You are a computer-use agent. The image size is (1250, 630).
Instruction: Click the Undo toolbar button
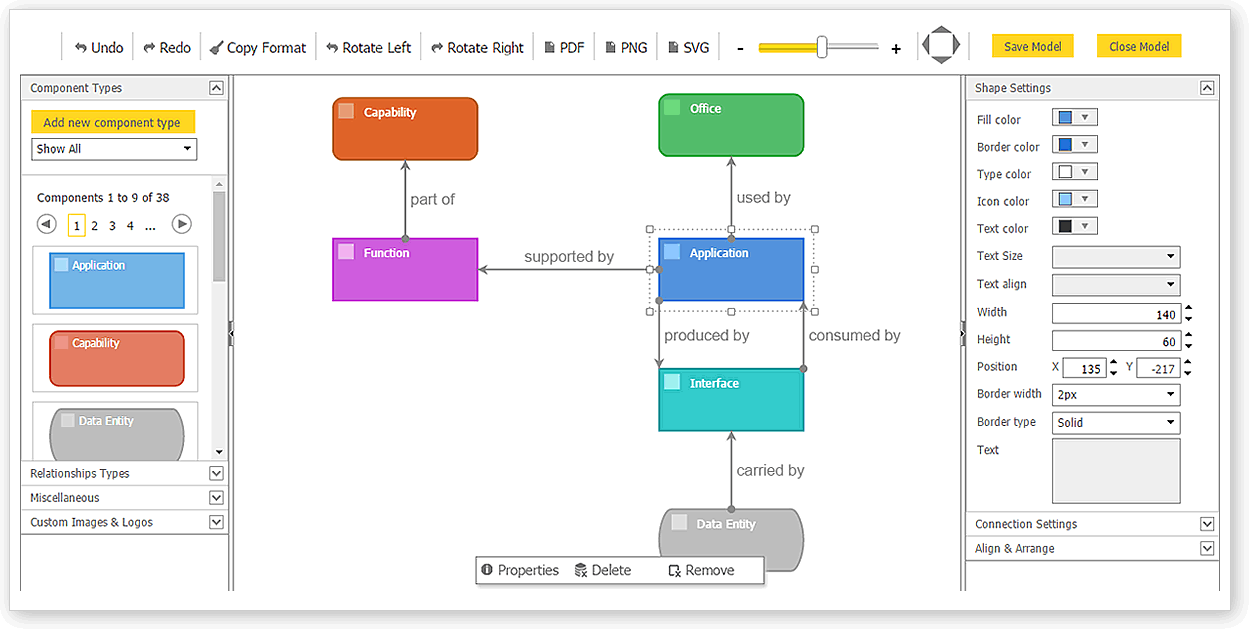99,47
